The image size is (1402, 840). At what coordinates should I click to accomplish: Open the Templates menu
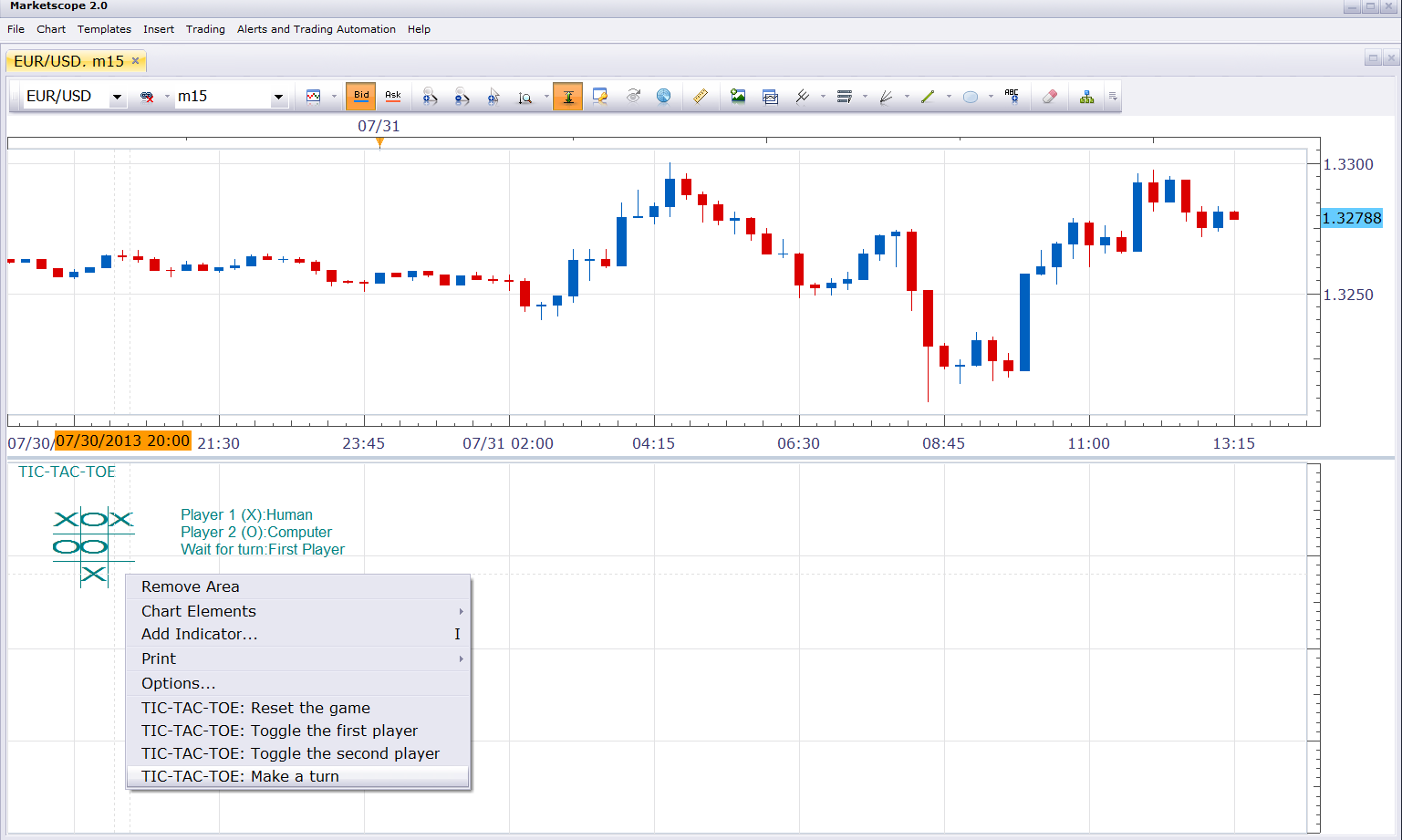click(x=104, y=29)
